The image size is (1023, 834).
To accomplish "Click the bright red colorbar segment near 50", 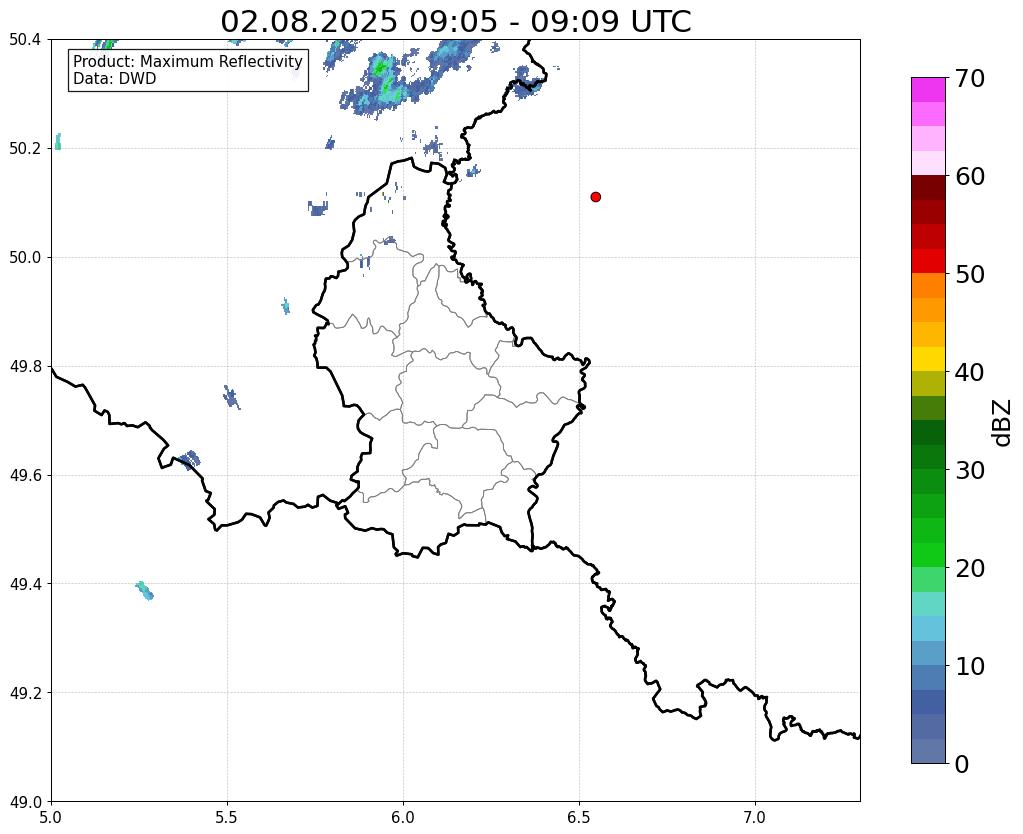I will (x=928, y=261).
